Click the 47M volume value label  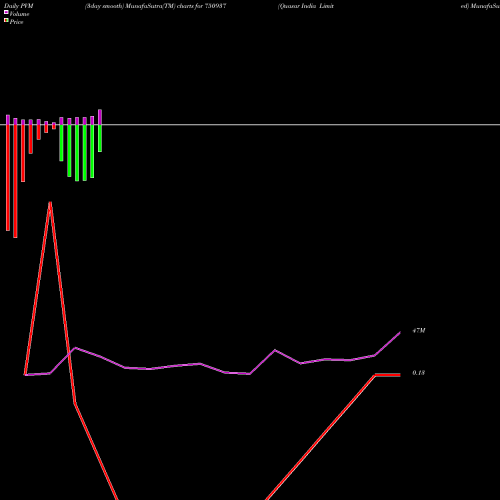[419, 331]
